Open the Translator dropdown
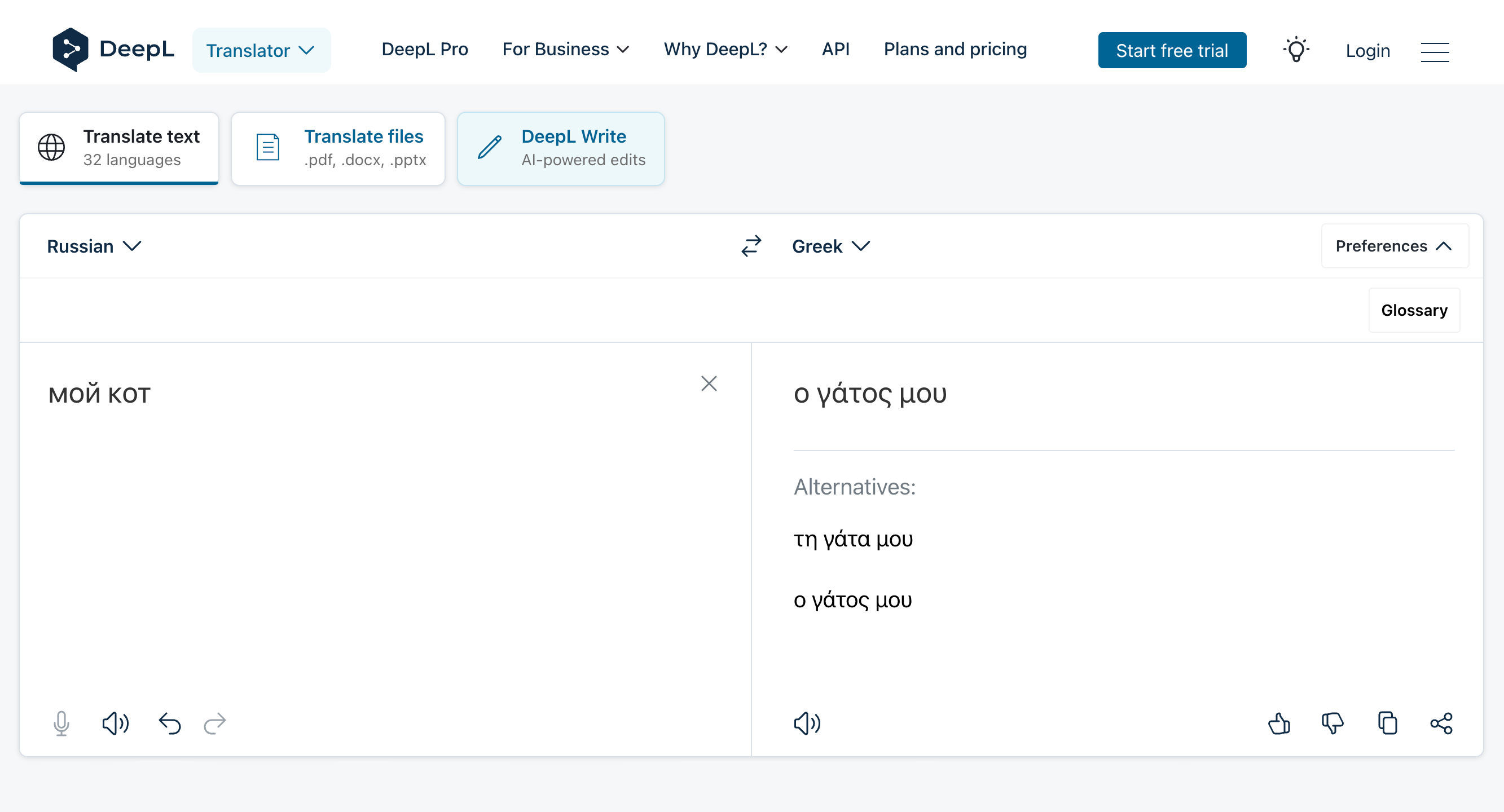This screenshot has width=1504, height=812. pos(261,50)
